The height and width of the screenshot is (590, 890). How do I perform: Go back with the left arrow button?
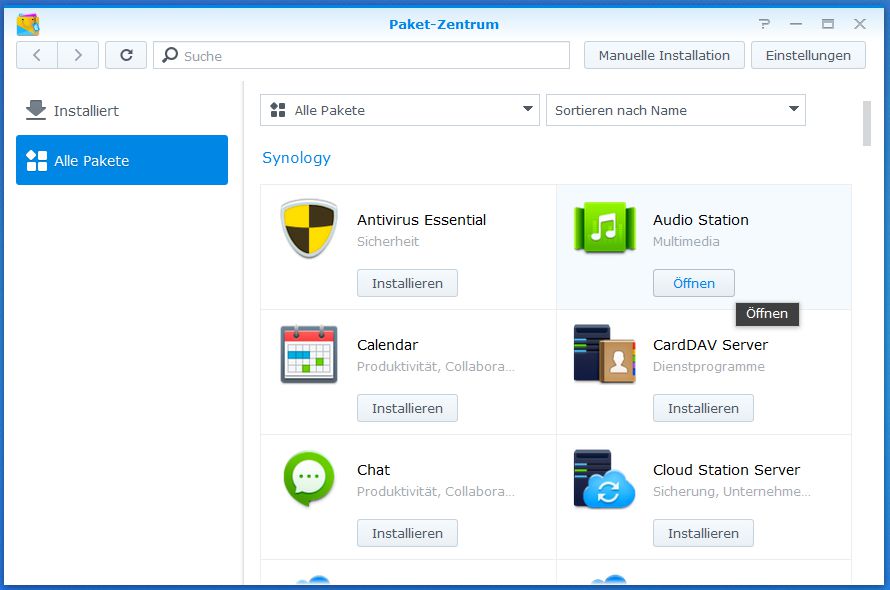[x=37, y=55]
